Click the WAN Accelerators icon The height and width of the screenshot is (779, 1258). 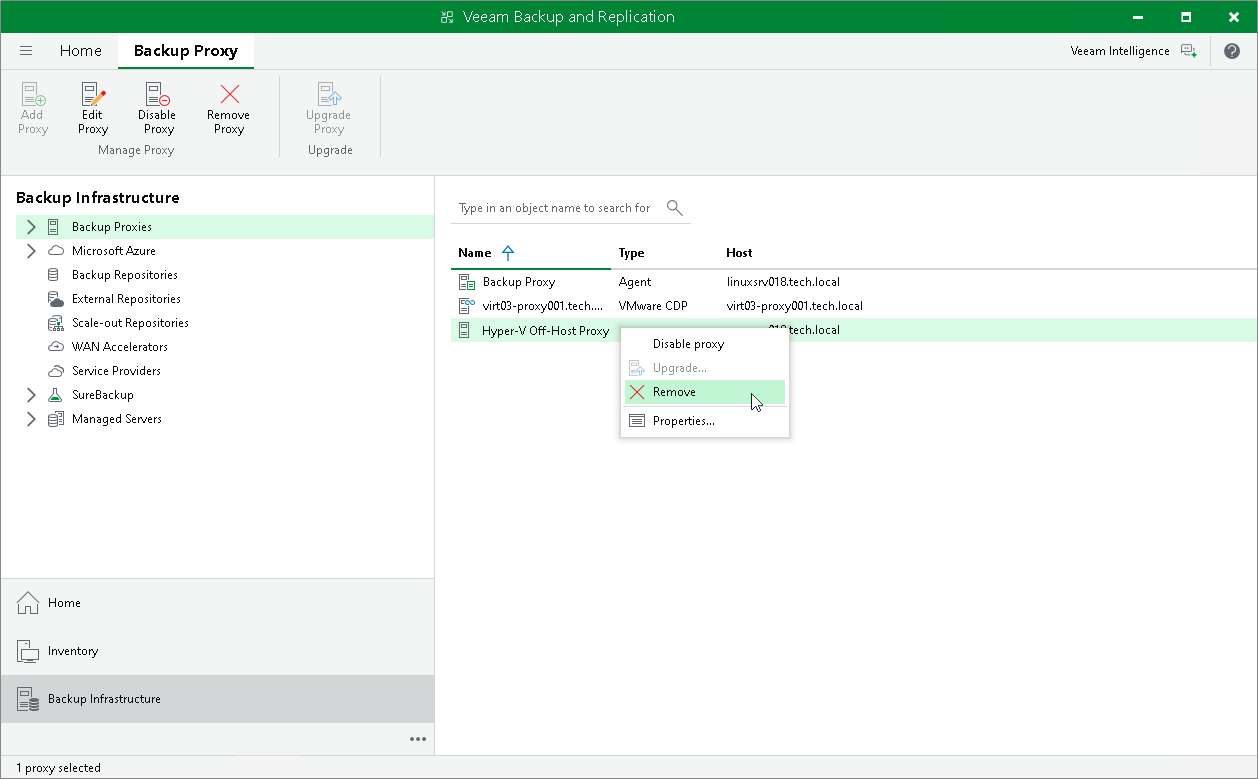56,347
